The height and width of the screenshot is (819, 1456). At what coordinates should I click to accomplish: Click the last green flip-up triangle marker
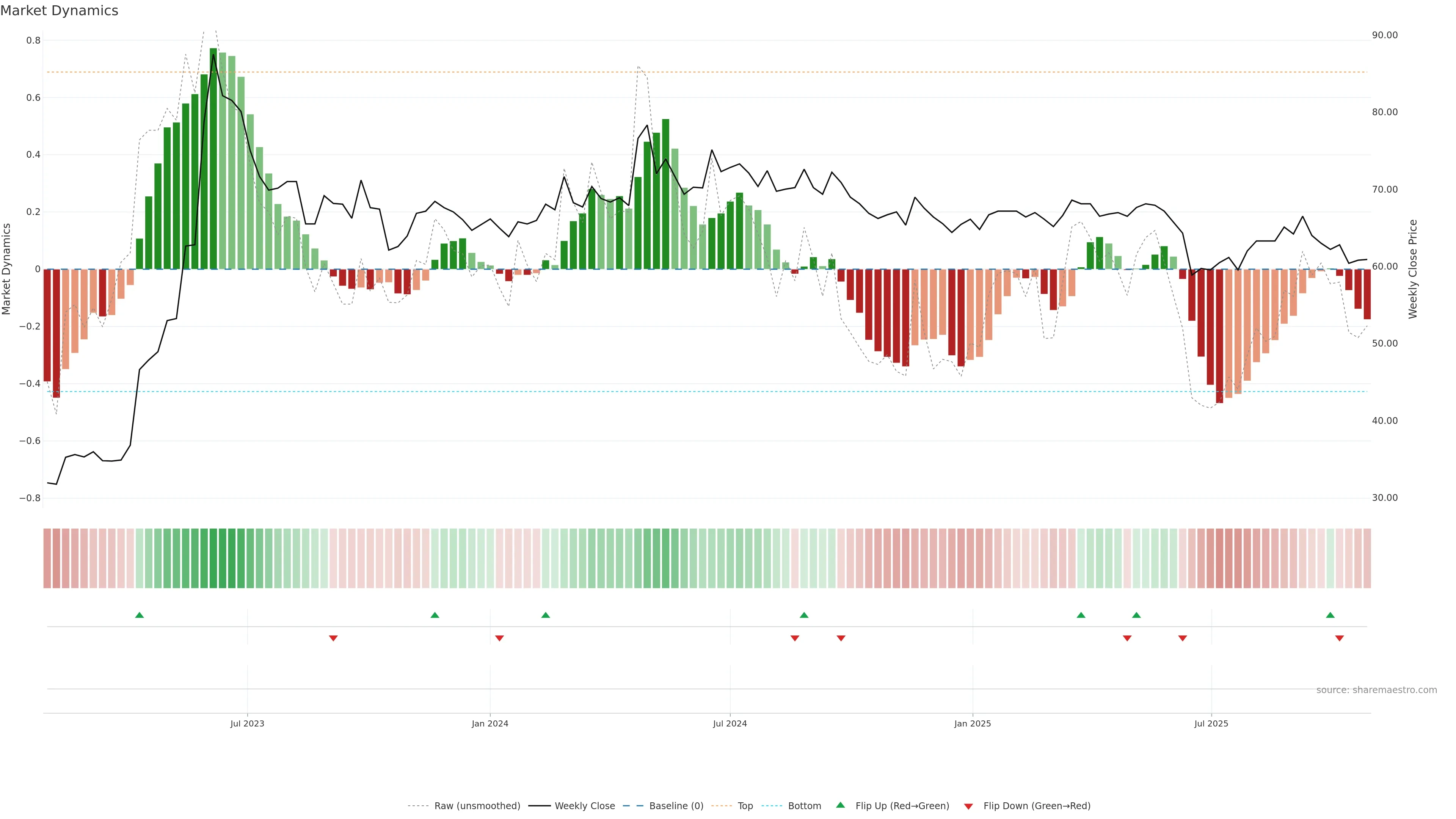click(x=1330, y=615)
